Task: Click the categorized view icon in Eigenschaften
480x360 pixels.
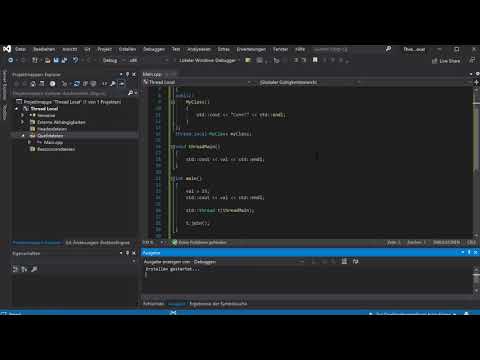Action: point(15,269)
